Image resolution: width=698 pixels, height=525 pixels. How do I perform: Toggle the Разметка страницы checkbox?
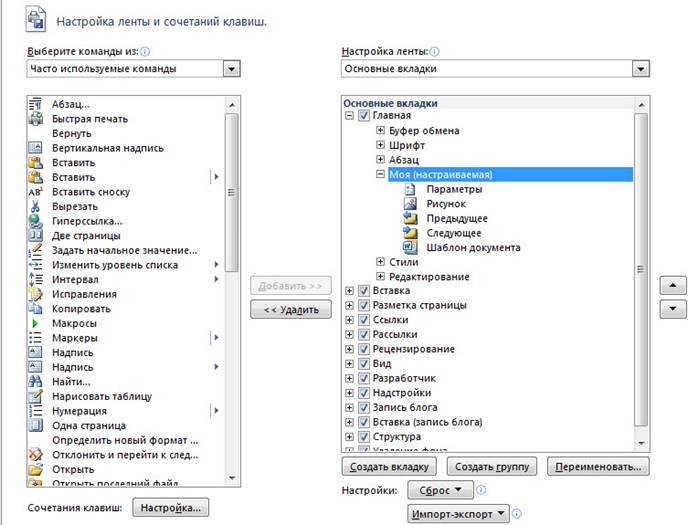point(364,305)
